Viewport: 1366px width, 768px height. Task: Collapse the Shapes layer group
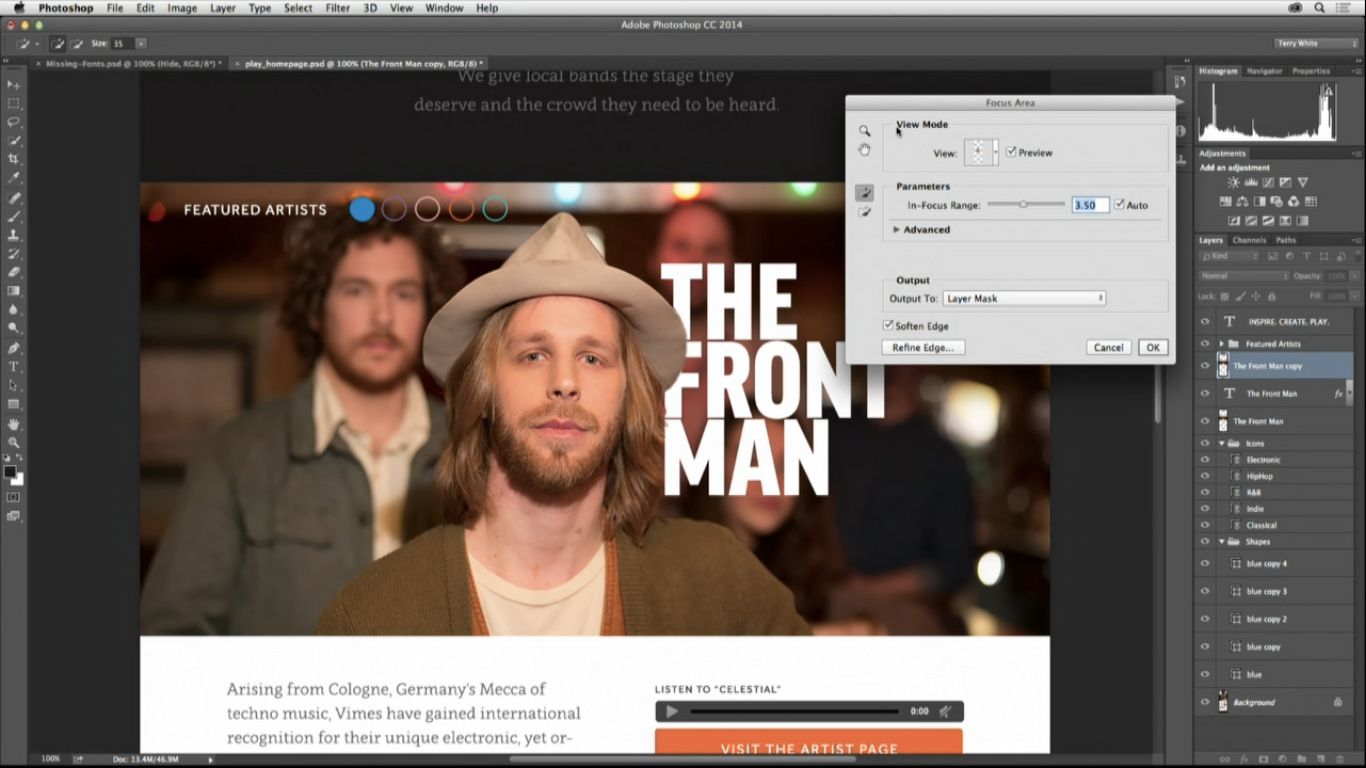point(1222,542)
